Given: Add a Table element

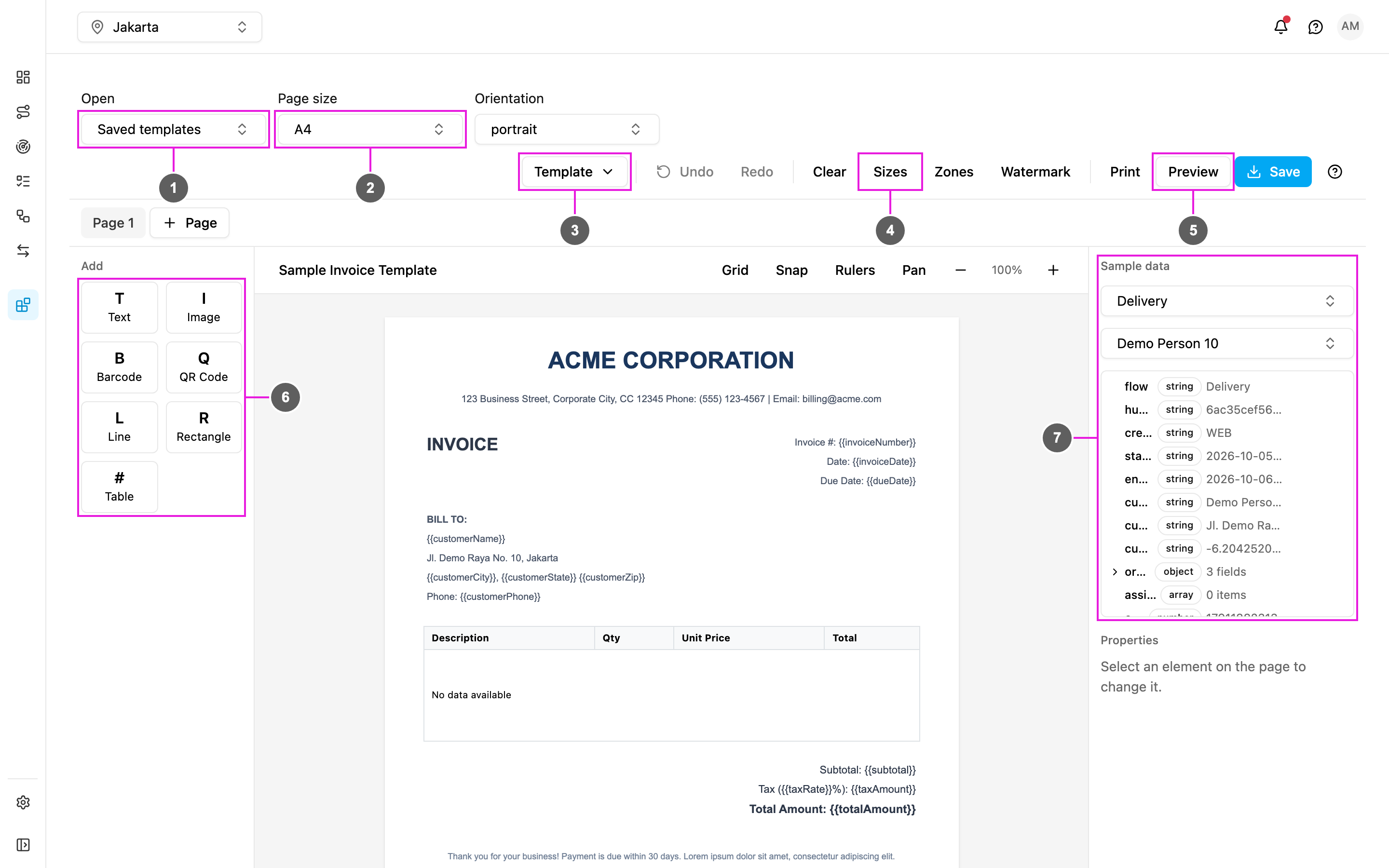Looking at the screenshot, I should pyautogui.click(x=120, y=486).
